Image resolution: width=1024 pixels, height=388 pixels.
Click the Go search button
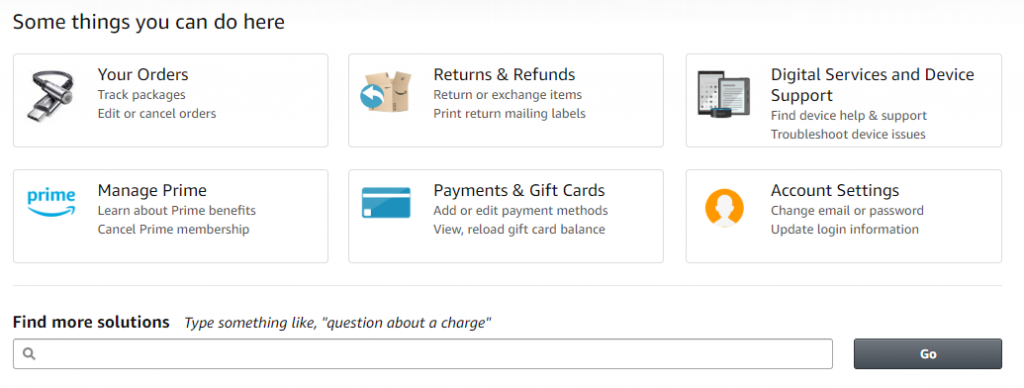click(x=927, y=354)
